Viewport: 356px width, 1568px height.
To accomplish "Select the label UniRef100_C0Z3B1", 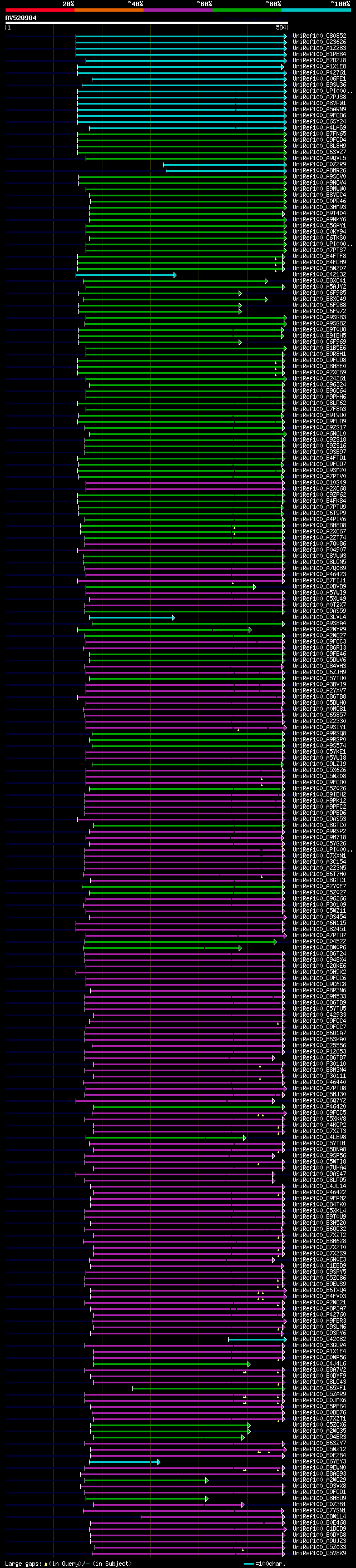I will pyautogui.click(x=319, y=1503).
